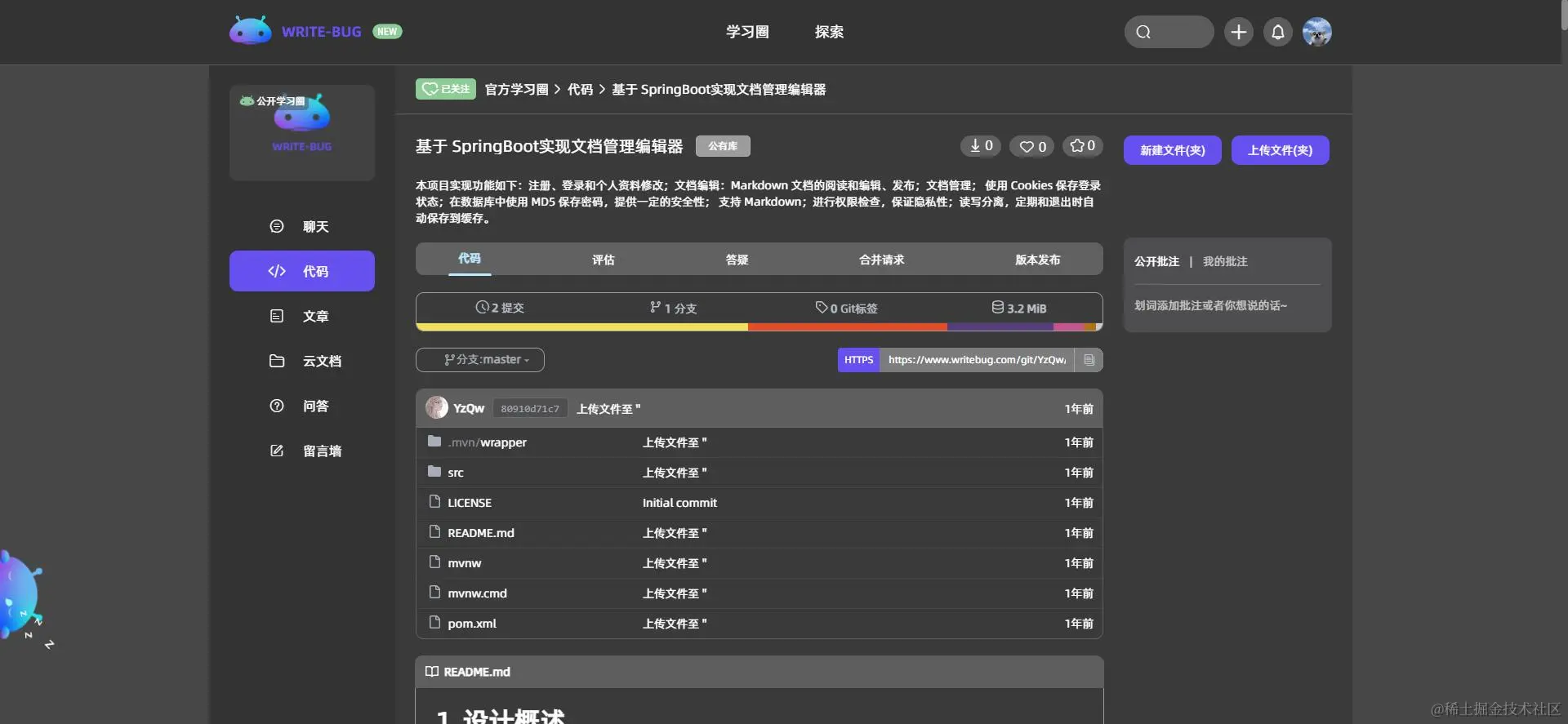Click the 上传文件(夹) button
The width and height of the screenshot is (1568, 724).
1280,150
